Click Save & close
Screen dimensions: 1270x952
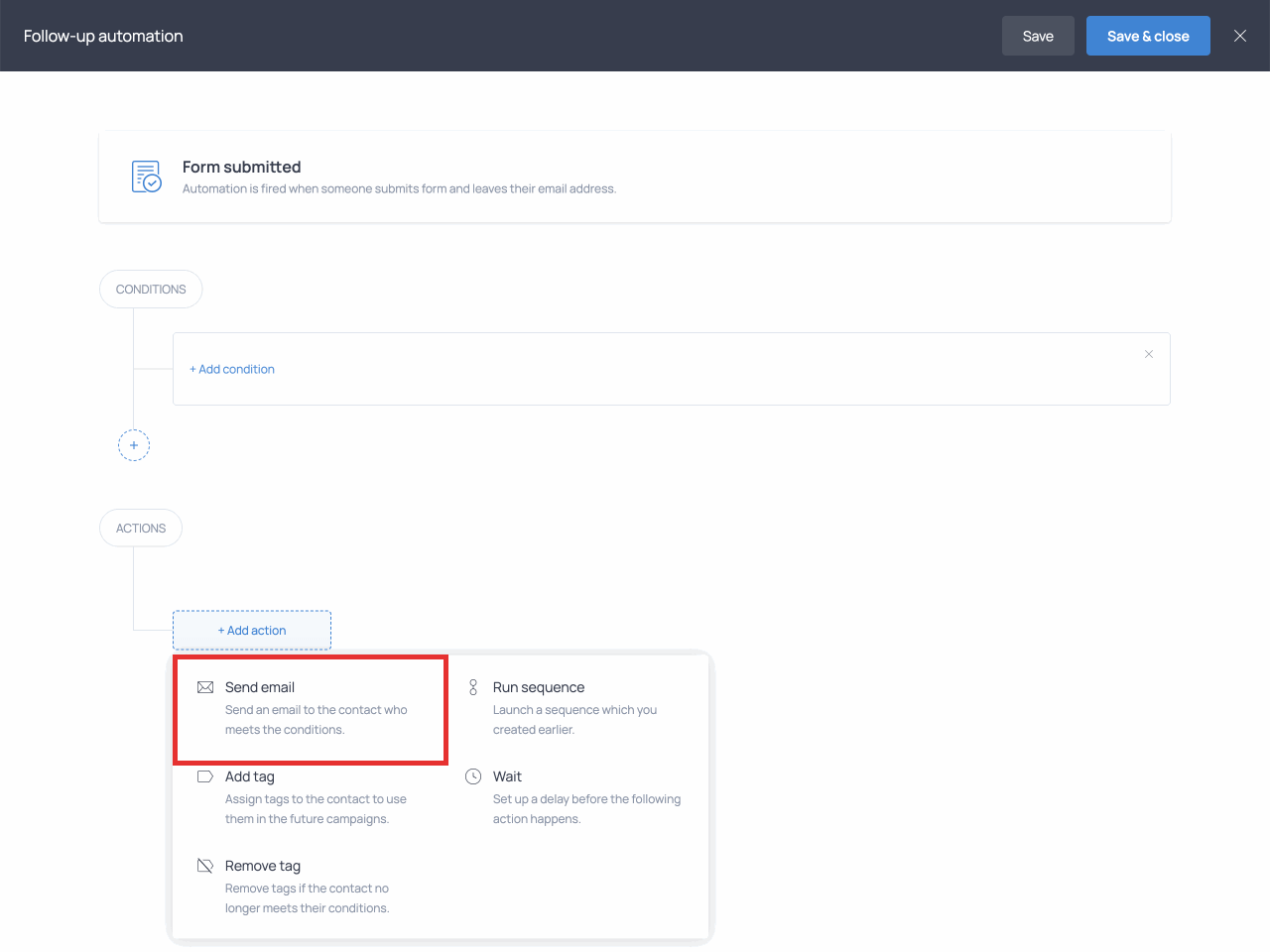tap(1148, 36)
